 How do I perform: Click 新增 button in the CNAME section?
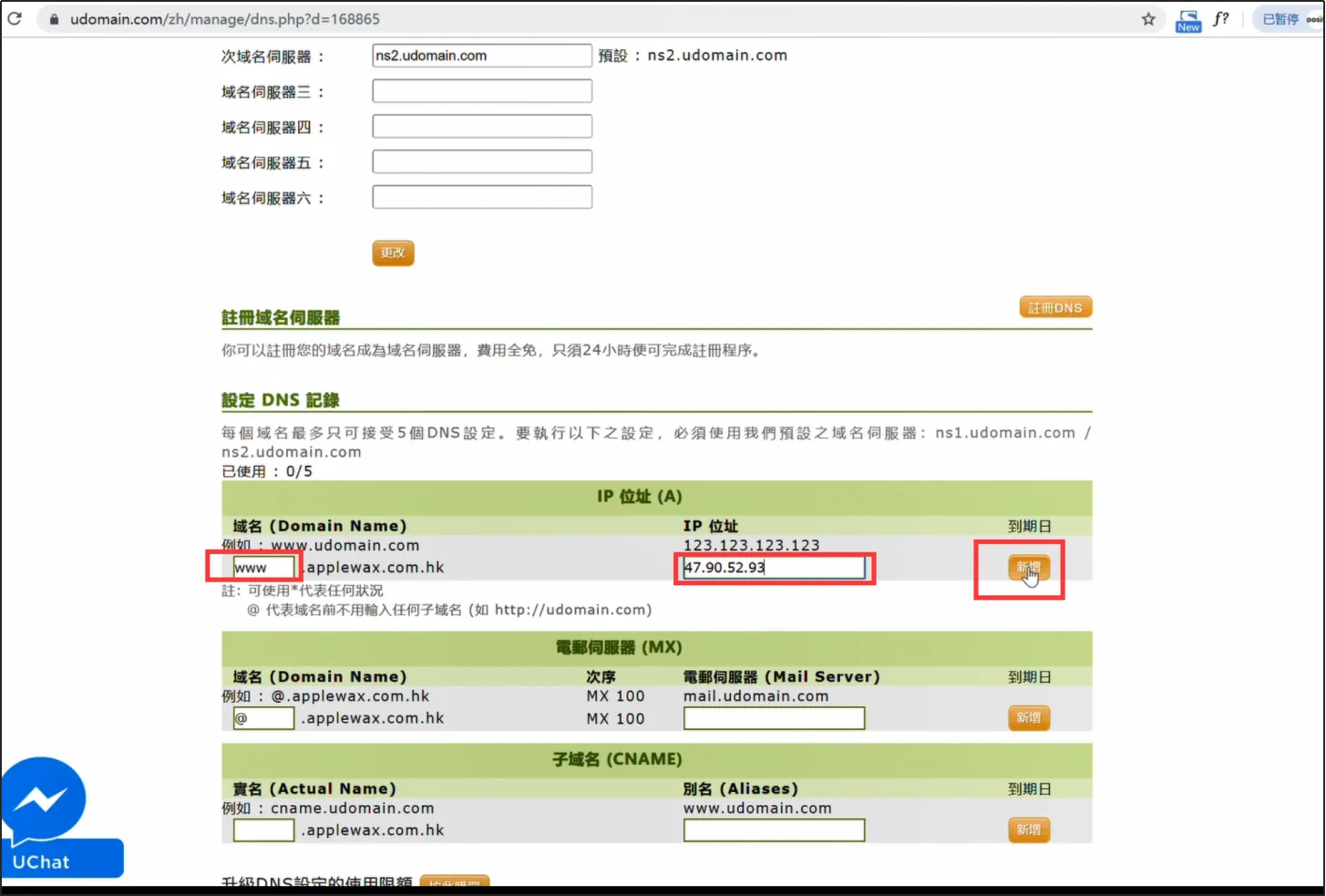[x=1028, y=830]
